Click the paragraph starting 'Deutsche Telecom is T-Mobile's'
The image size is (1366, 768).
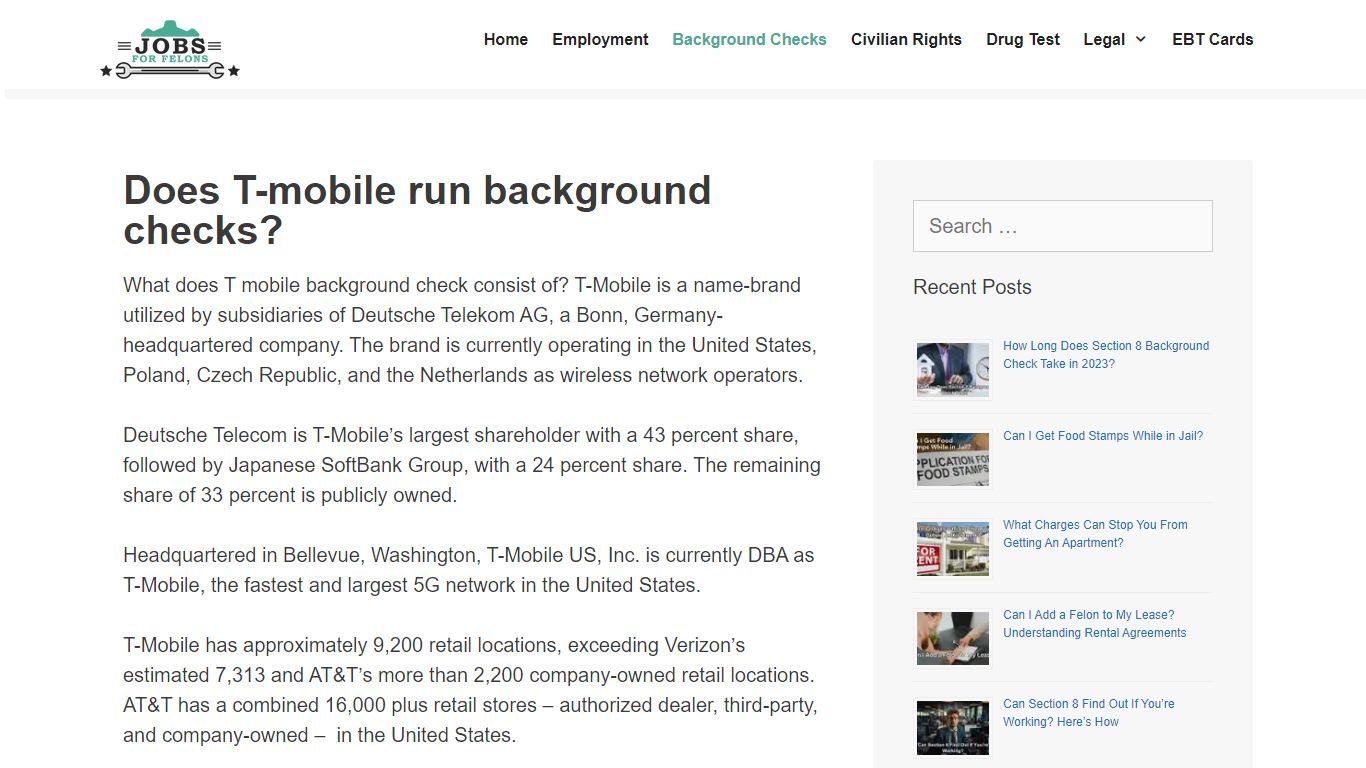[472, 465]
